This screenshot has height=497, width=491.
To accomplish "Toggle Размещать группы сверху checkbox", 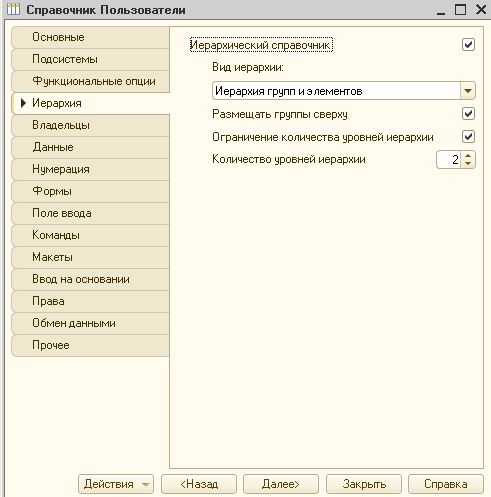I will click(468, 114).
